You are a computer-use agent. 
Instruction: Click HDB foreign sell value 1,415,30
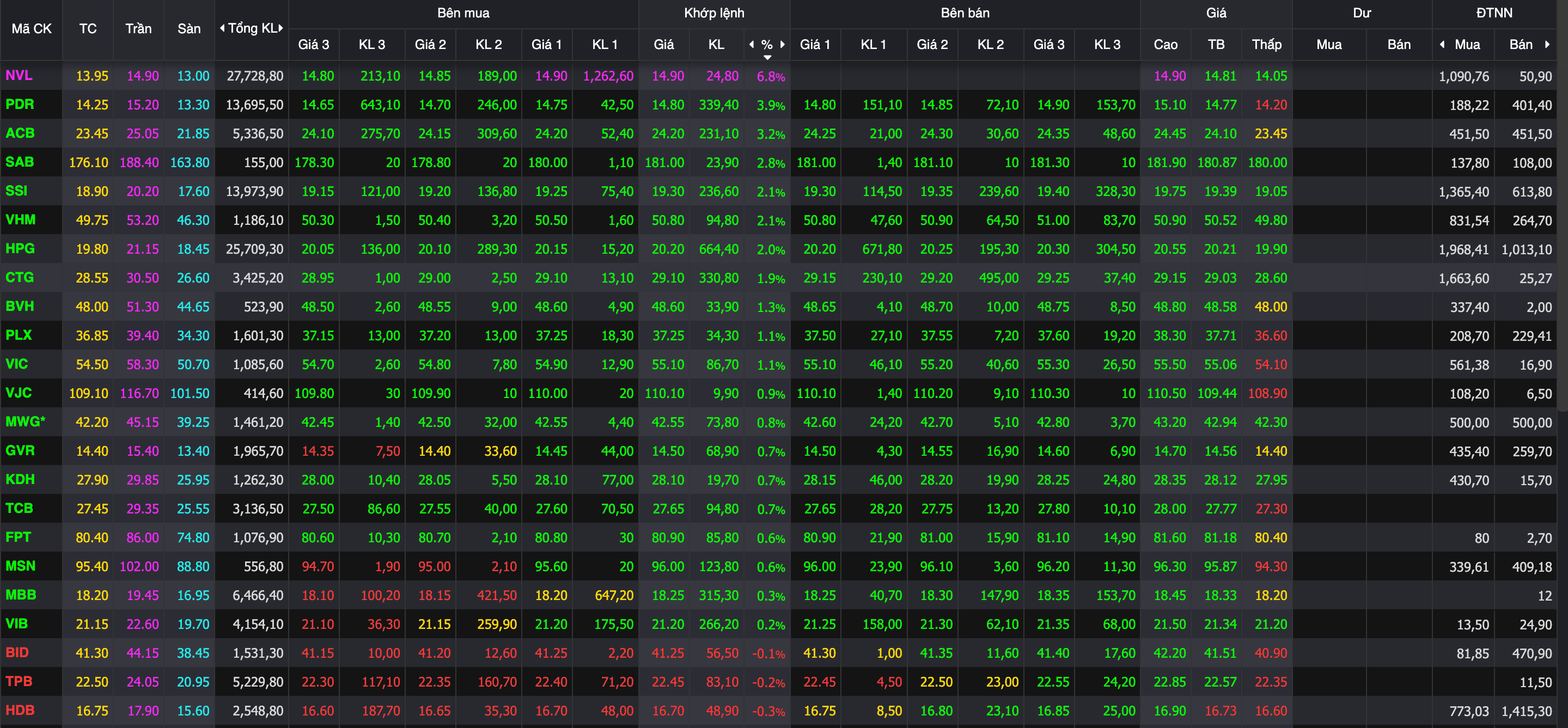pyautogui.click(x=1527, y=711)
